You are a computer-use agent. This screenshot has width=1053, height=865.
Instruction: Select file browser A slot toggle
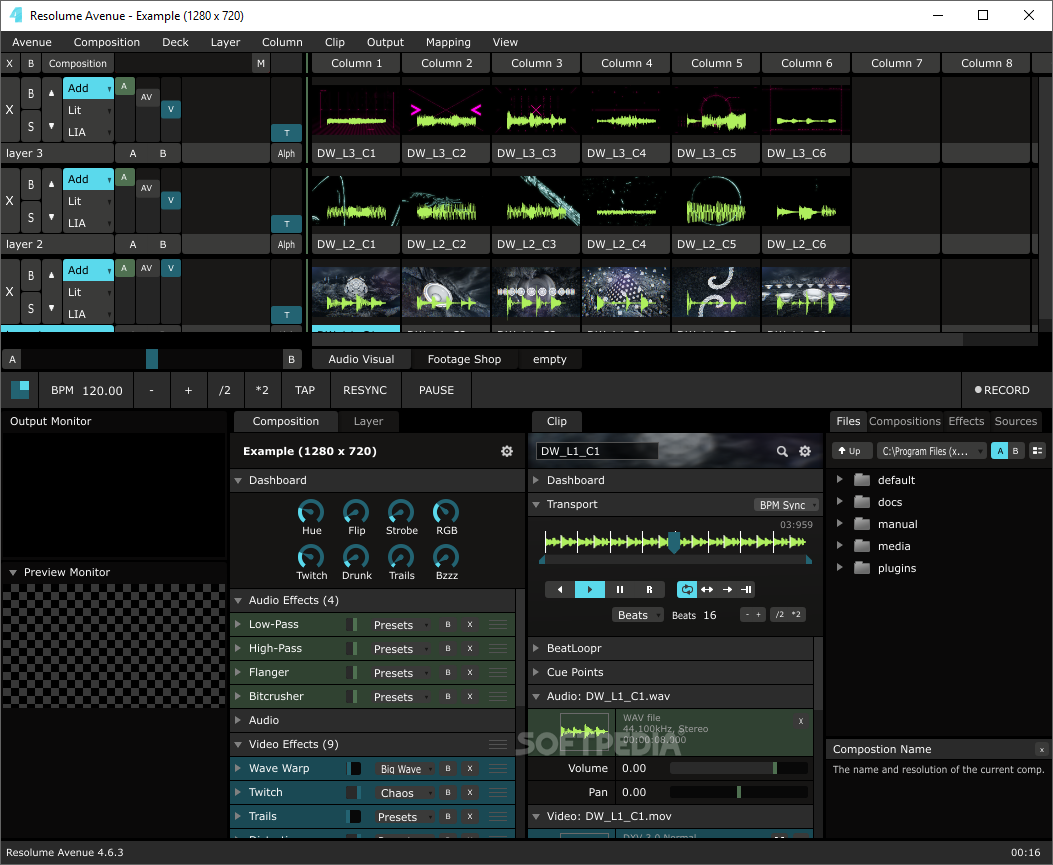(1000, 451)
